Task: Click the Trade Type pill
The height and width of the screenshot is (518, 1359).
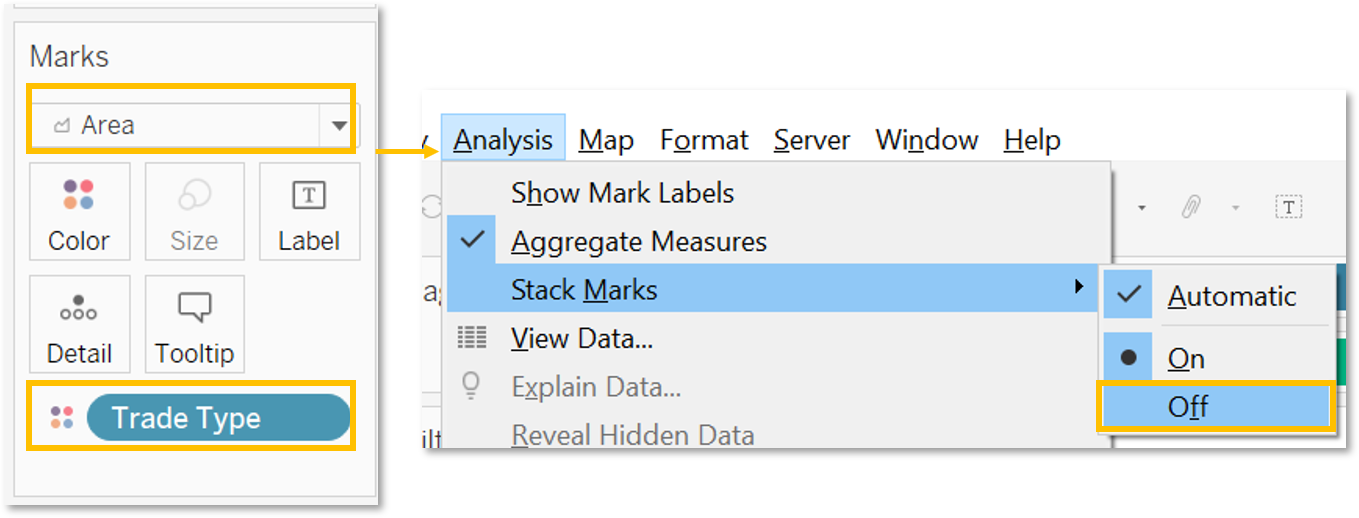Action: [x=218, y=418]
